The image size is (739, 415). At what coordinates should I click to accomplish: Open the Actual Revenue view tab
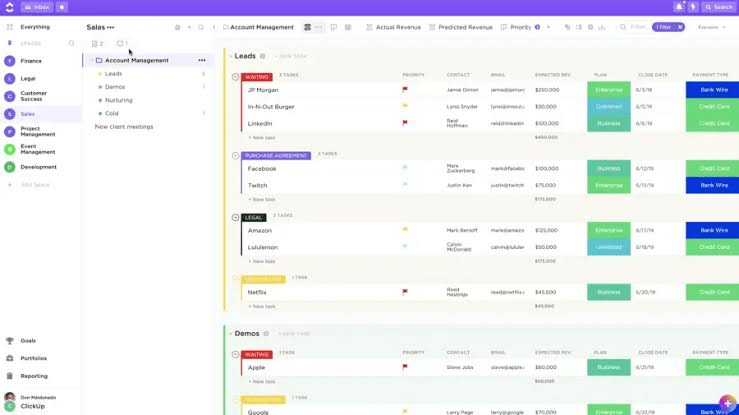394,27
